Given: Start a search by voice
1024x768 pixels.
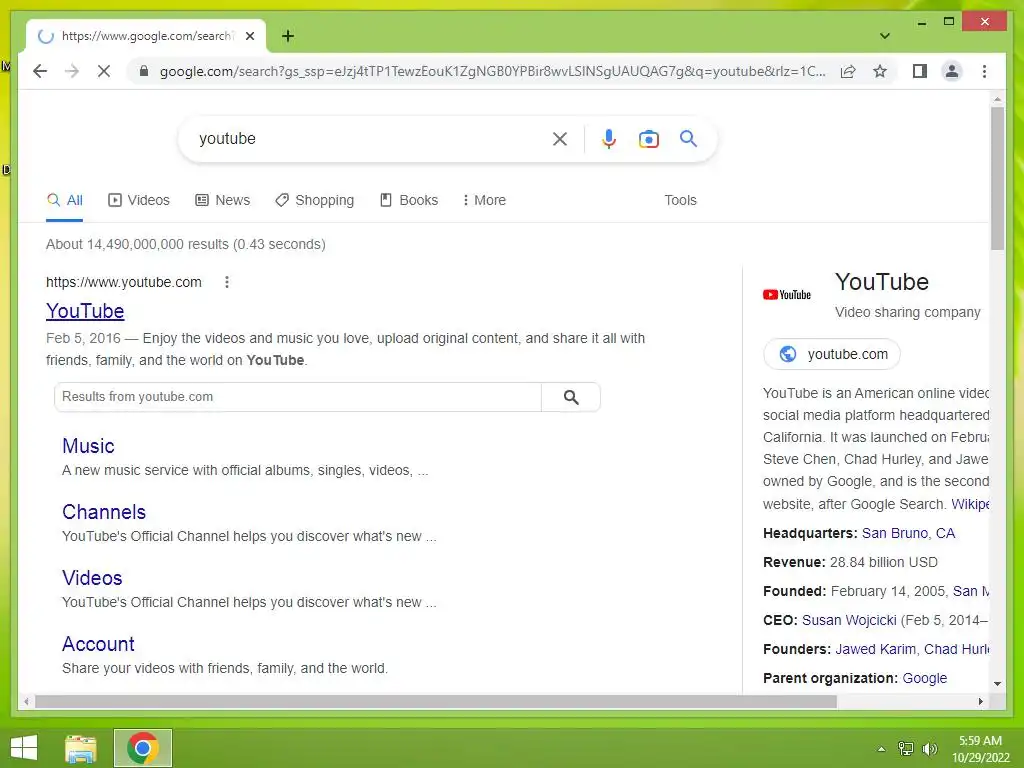Looking at the screenshot, I should pyautogui.click(x=609, y=138).
